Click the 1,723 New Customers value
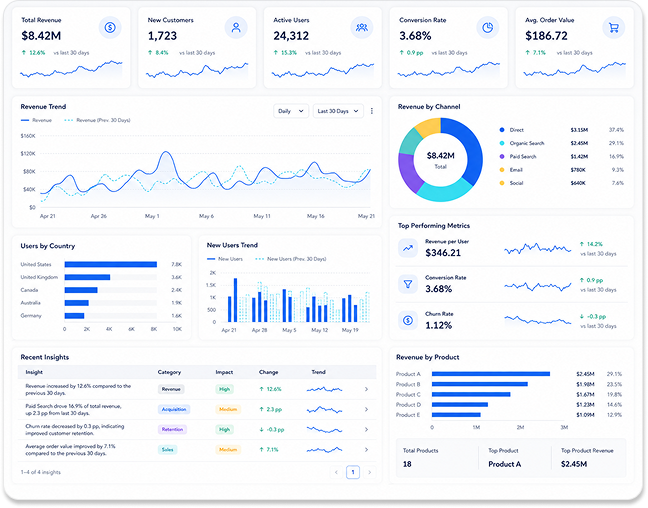Image resolution: width=648 pixels, height=508 pixels. click(162, 36)
